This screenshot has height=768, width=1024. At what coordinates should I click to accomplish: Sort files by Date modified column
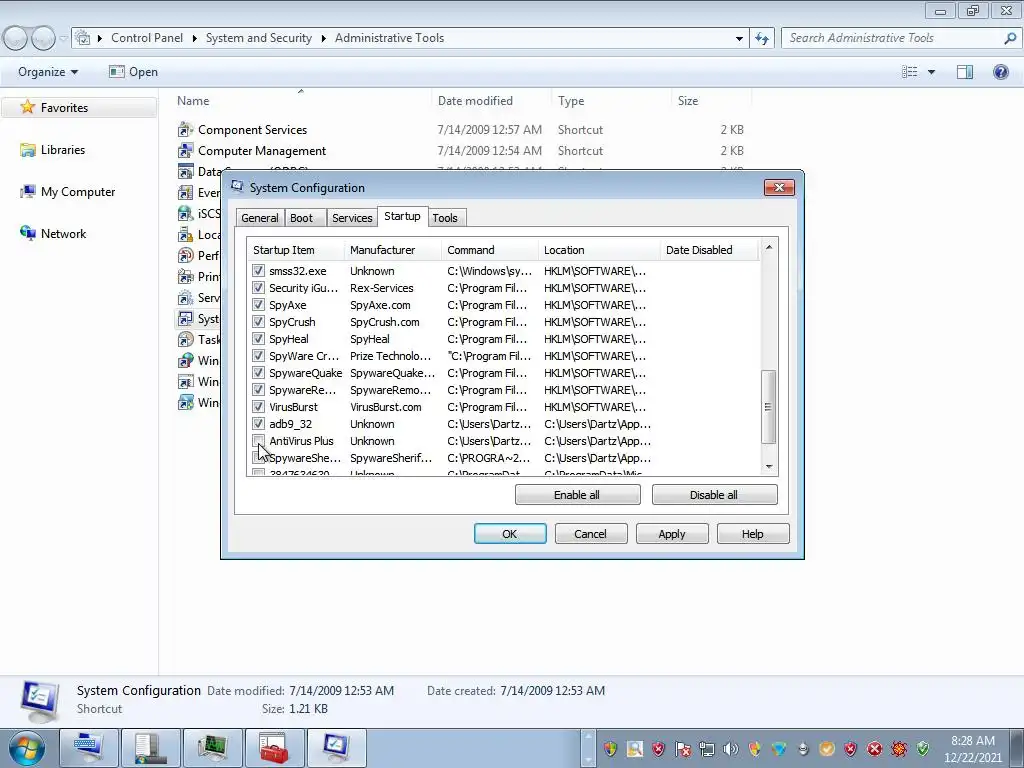491,101
